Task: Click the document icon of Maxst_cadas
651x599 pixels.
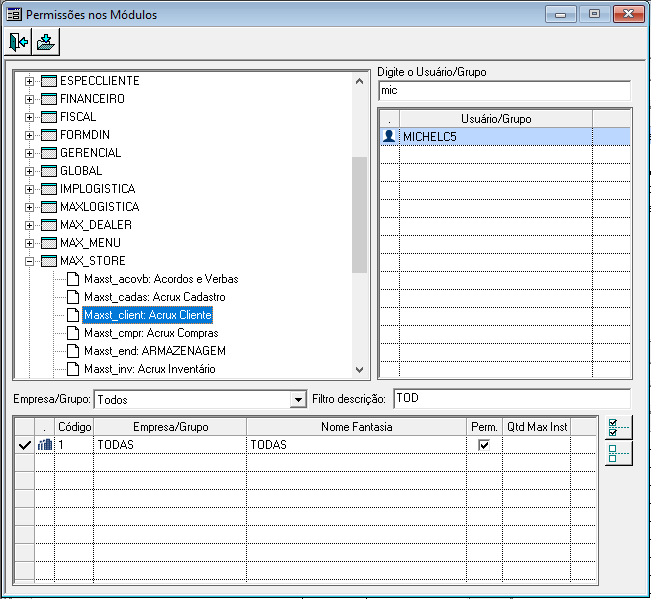Action: (73, 297)
